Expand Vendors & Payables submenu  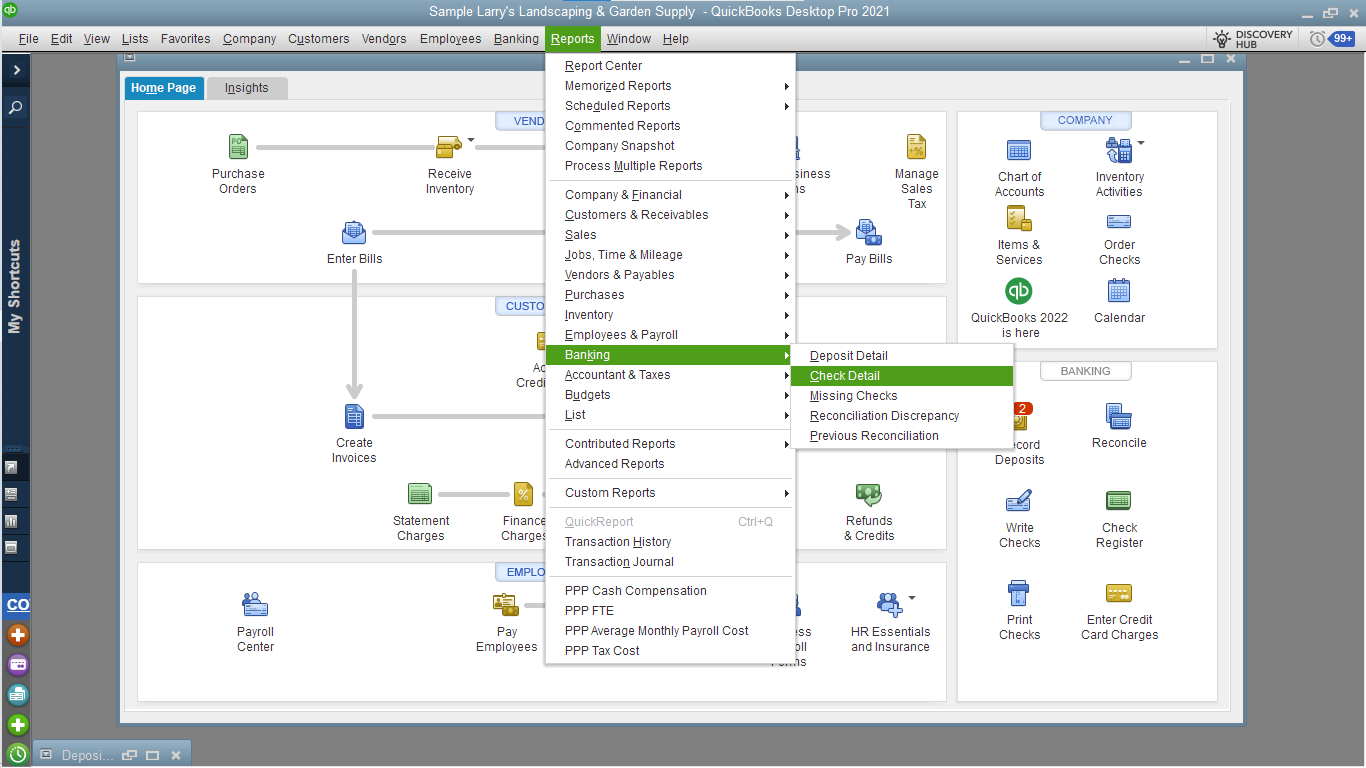point(671,275)
